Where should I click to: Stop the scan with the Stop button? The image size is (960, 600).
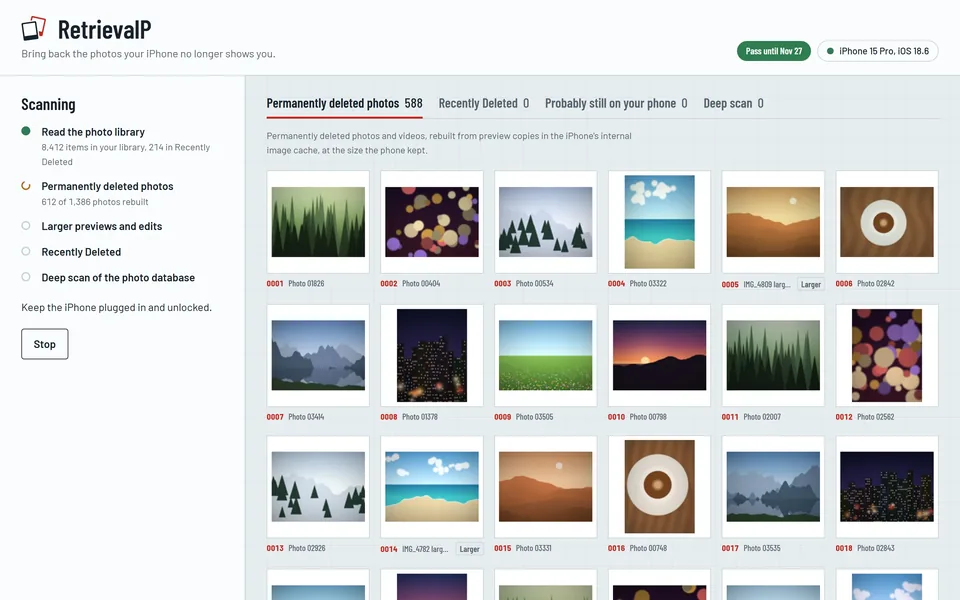point(45,344)
